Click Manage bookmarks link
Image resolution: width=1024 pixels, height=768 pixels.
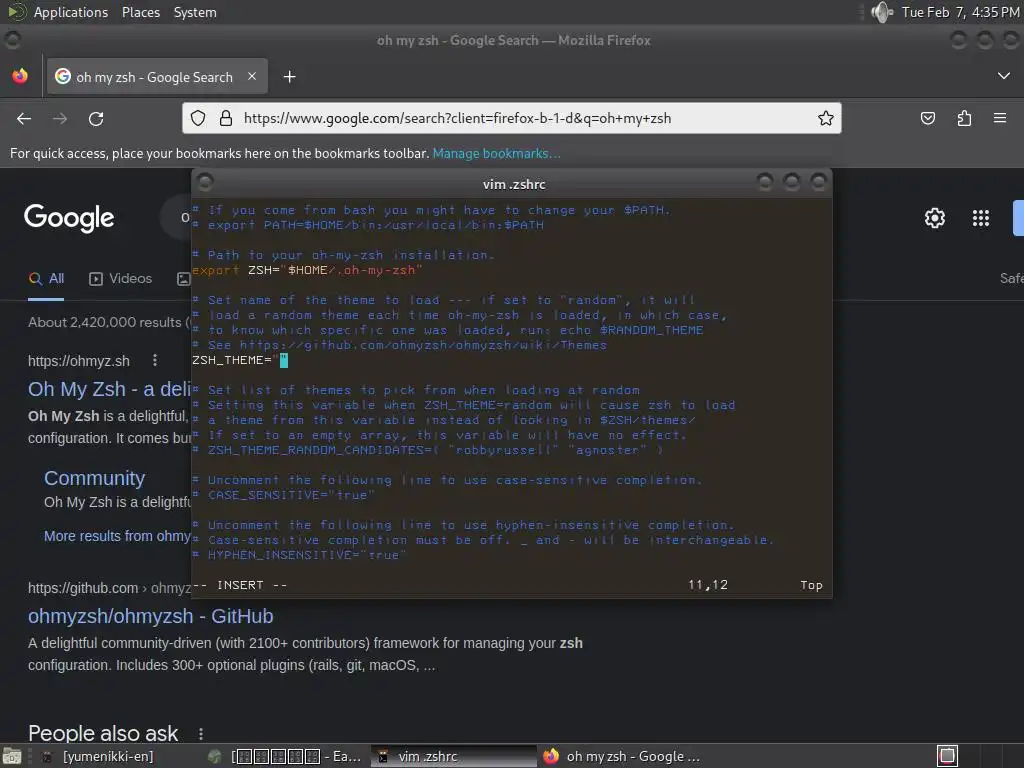[x=496, y=153]
